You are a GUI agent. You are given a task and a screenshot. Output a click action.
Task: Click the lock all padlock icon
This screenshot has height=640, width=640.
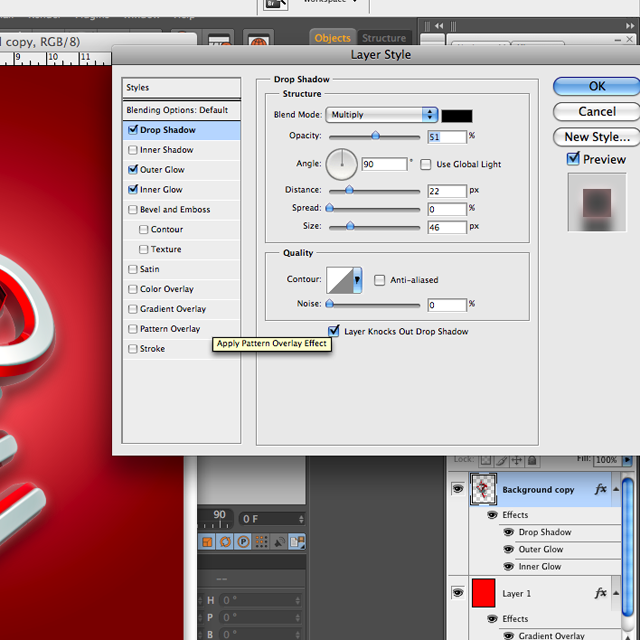click(532, 460)
